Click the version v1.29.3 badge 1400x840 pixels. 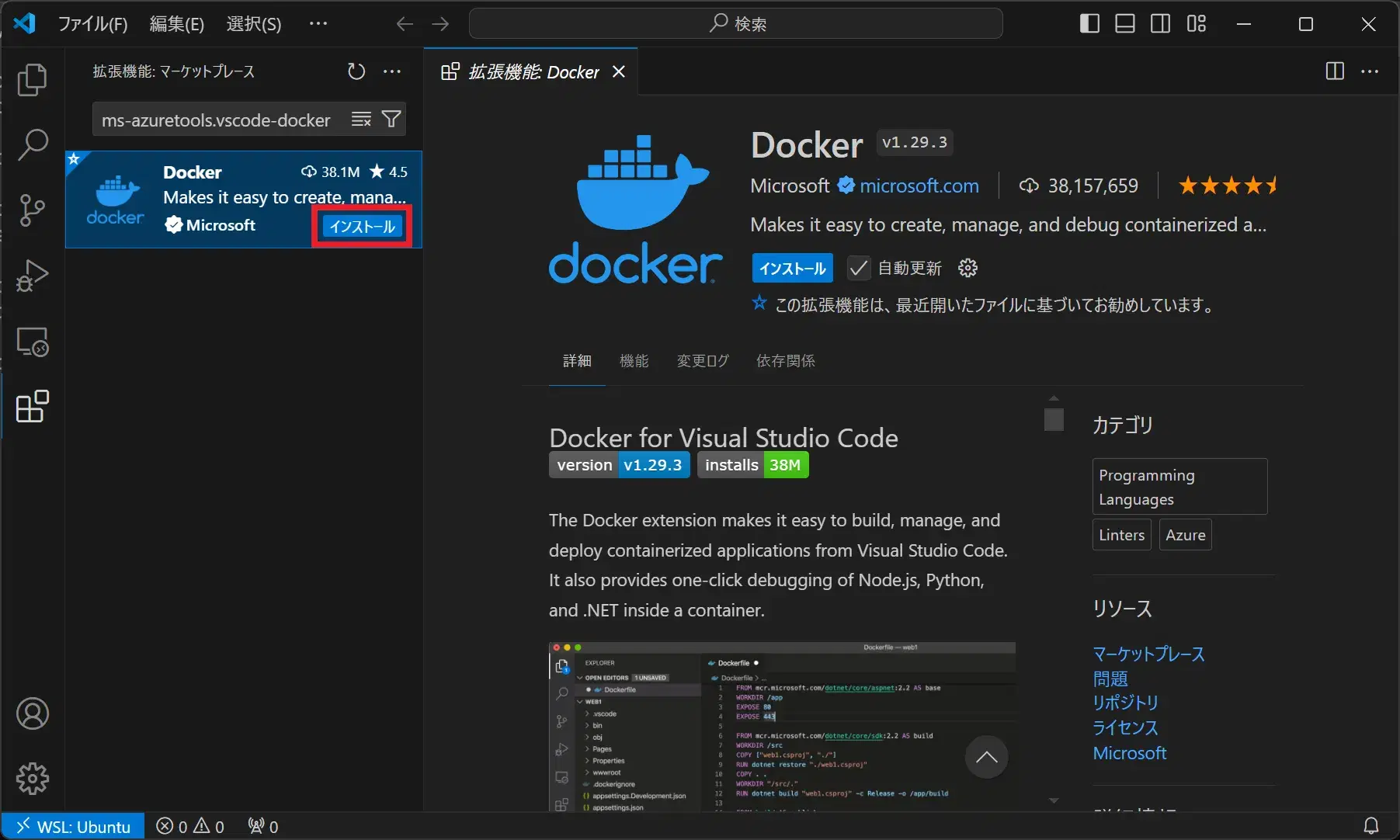click(619, 465)
